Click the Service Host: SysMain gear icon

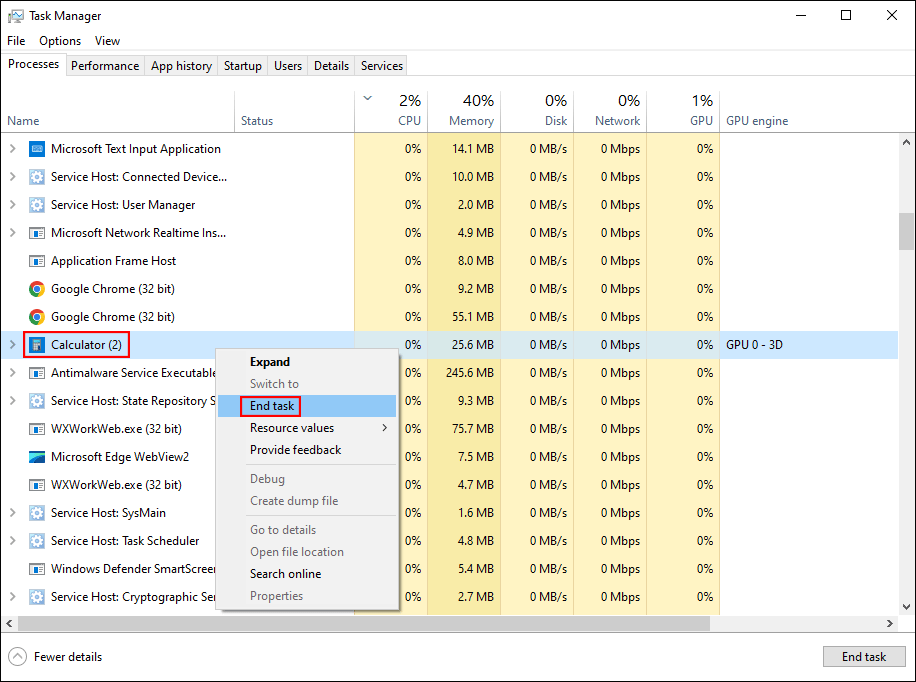tap(37, 513)
